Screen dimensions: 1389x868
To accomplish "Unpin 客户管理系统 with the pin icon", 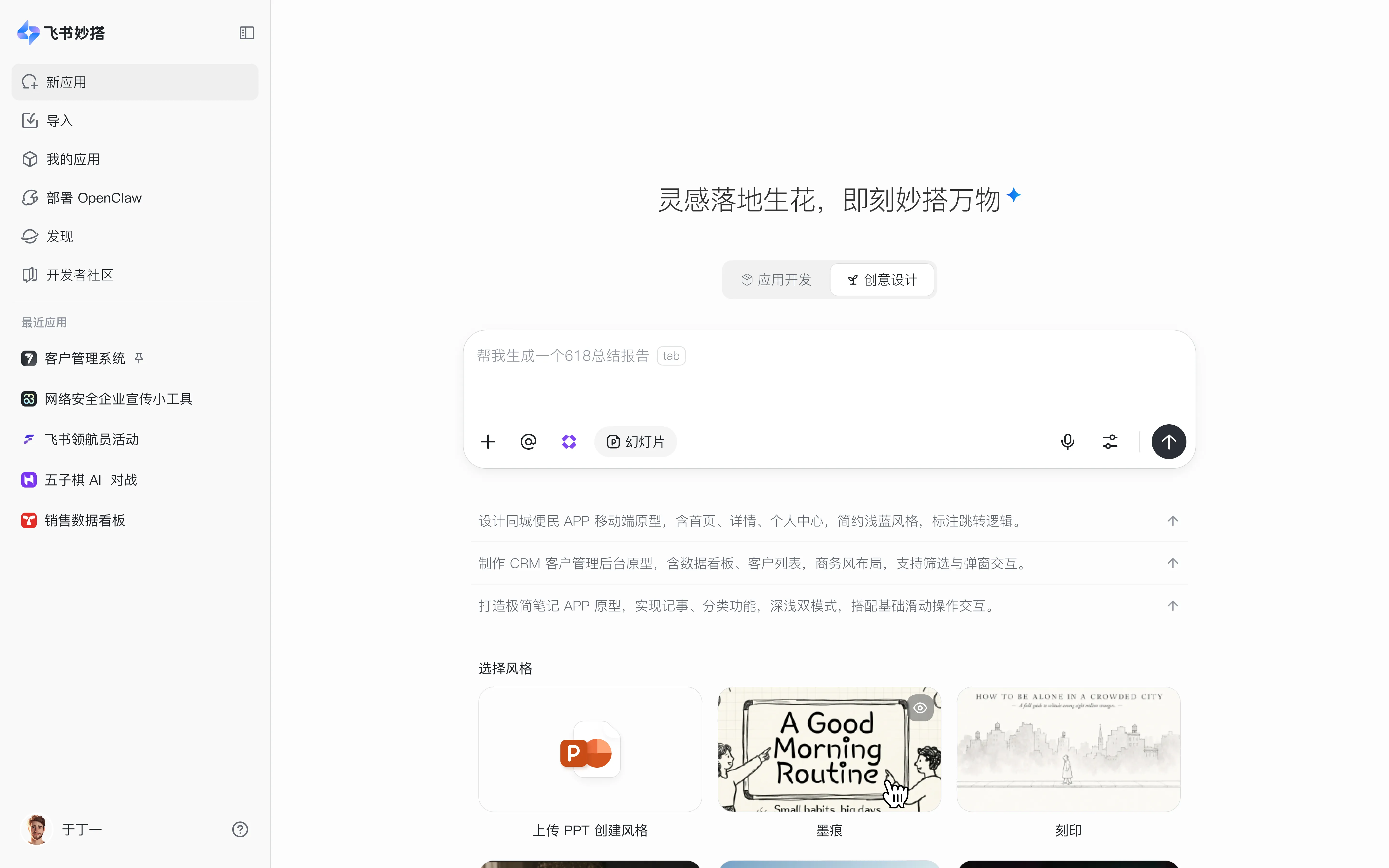I will point(139,358).
